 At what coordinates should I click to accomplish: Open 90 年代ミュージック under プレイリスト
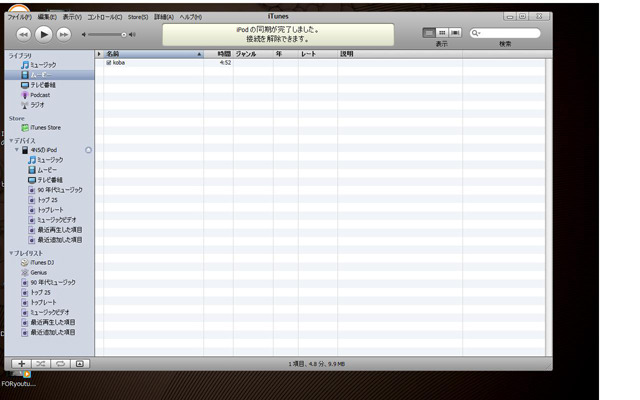click(49, 282)
